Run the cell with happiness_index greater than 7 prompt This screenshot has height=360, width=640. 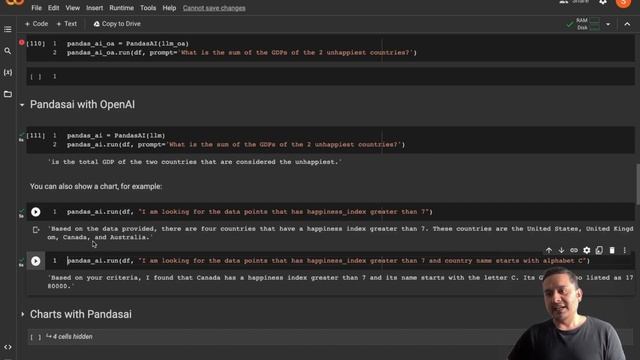[x=36, y=212]
